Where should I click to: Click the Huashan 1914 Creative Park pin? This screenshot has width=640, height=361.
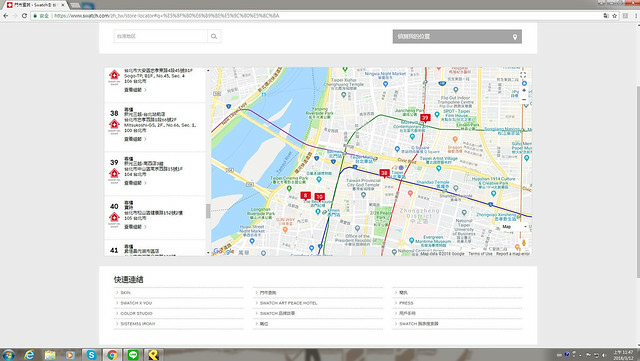pos(493,193)
